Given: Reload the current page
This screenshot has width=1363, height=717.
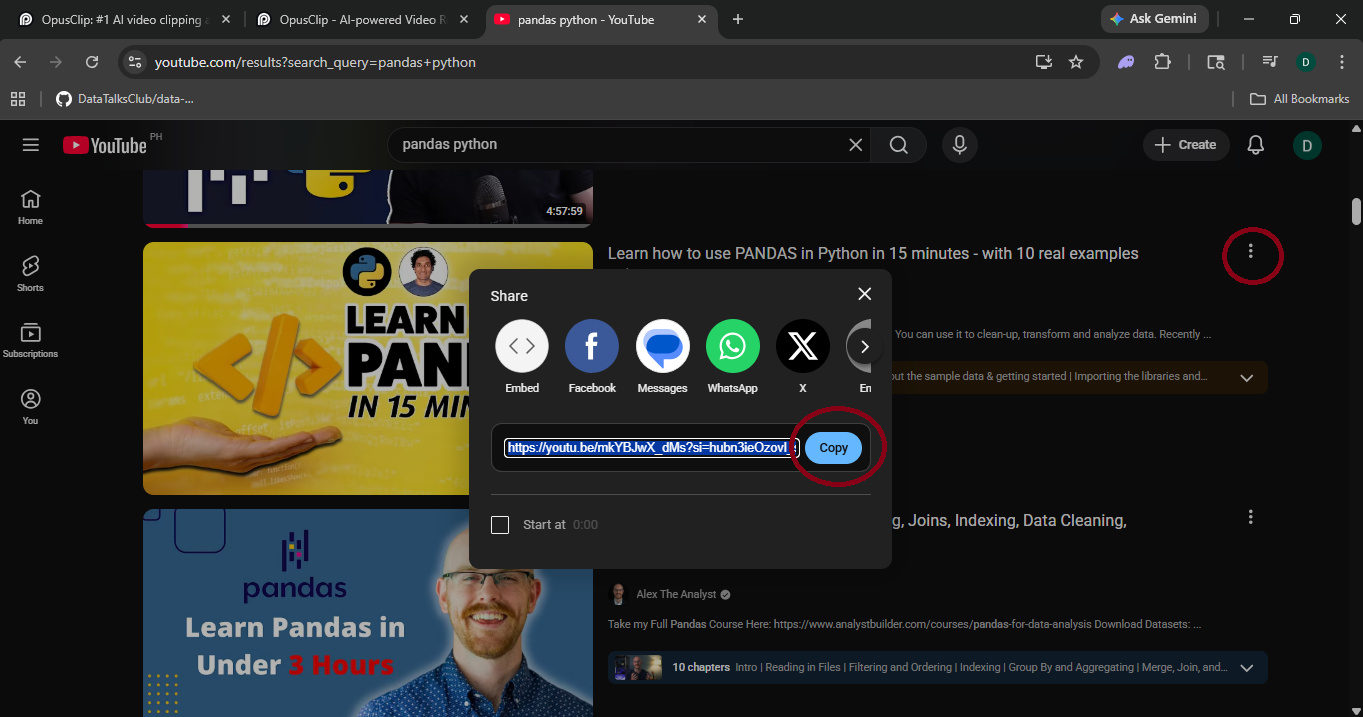Looking at the screenshot, I should [92, 62].
